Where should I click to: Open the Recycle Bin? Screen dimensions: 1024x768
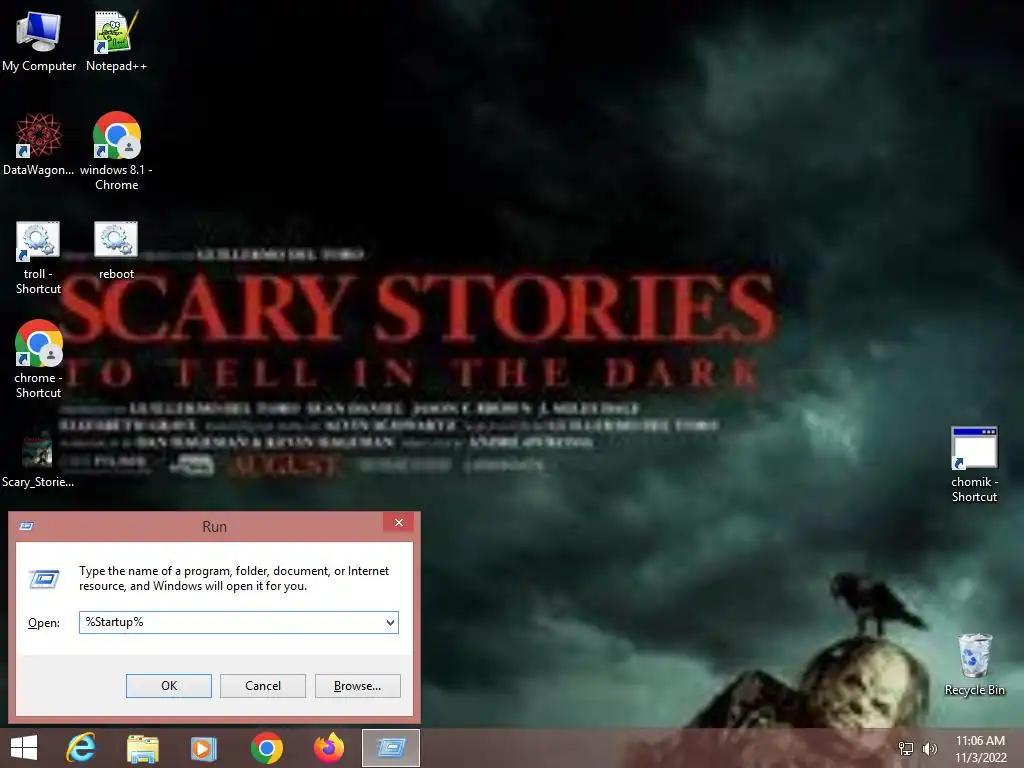974,664
